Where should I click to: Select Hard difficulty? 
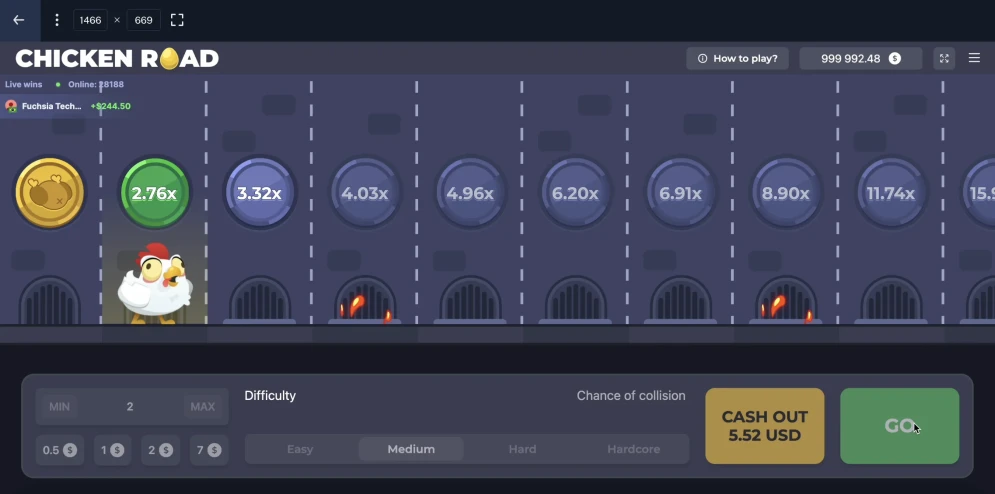click(x=522, y=449)
